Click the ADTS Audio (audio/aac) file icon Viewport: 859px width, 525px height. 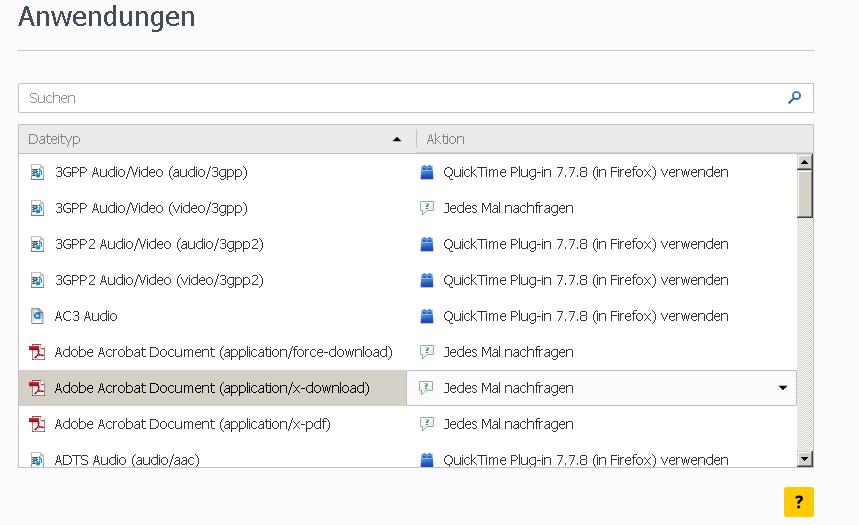coord(37,460)
